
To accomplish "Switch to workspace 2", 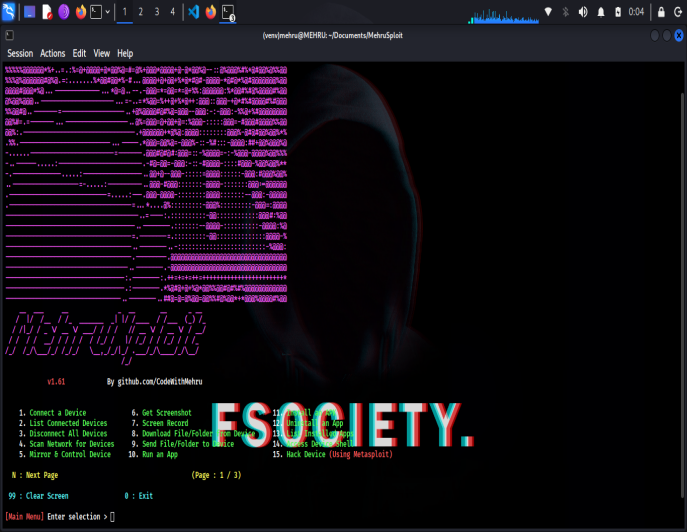I will 140,12.
